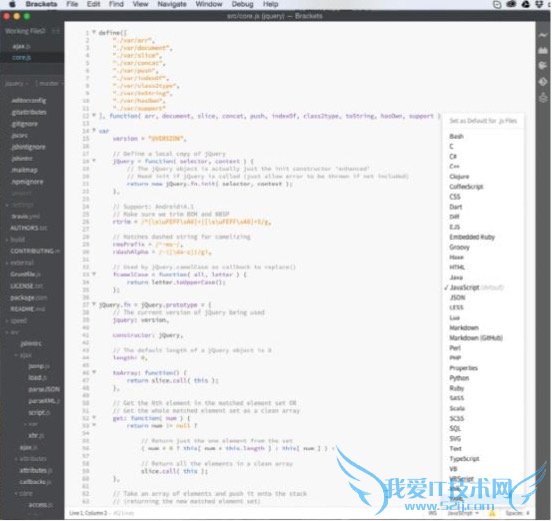Click Set as Default for .js Files
Screen dimensions: 552x521
[x=483, y=121]
